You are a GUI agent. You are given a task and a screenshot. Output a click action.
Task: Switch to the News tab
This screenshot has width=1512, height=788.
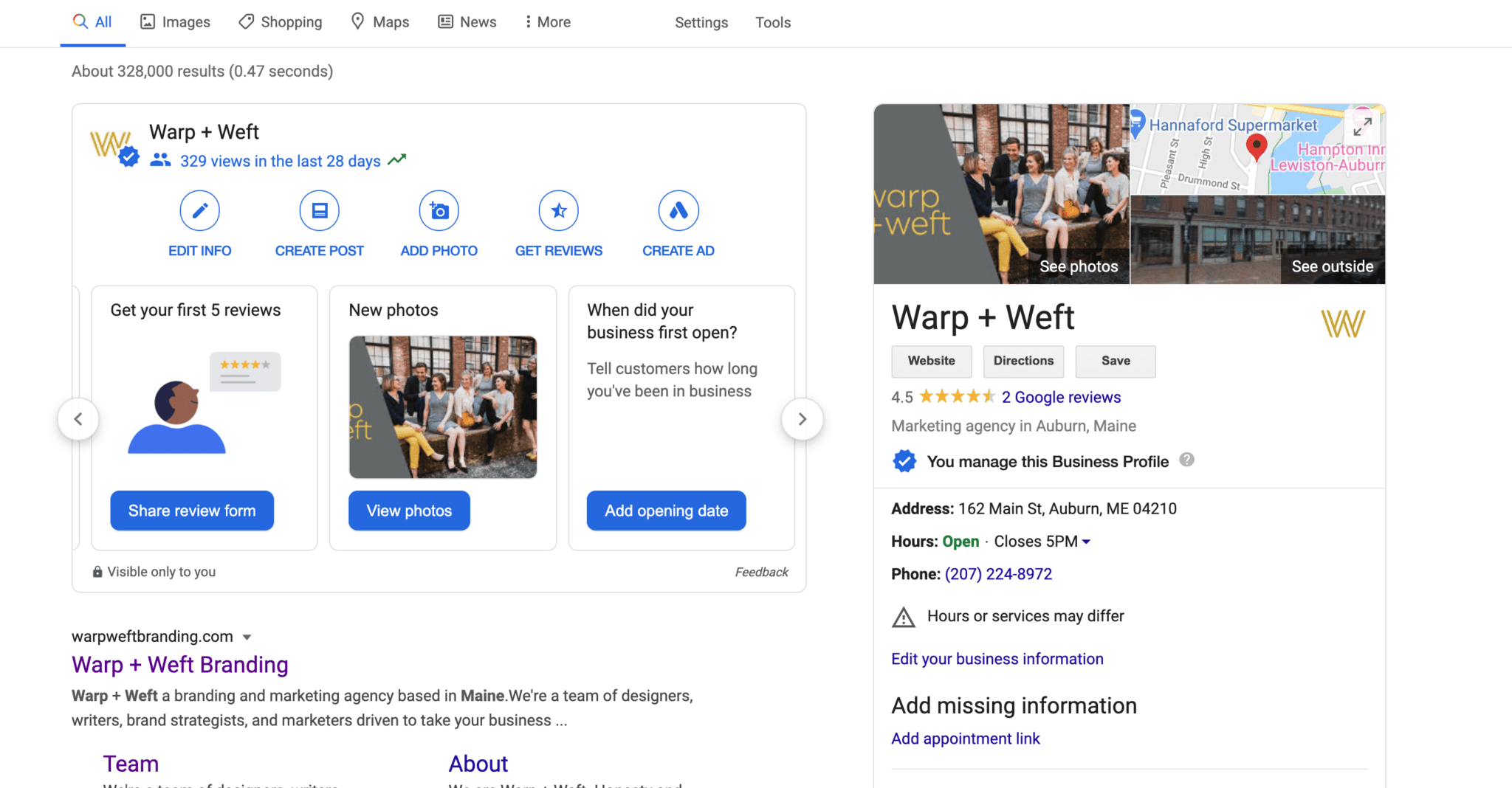click(x=467, y=22)
